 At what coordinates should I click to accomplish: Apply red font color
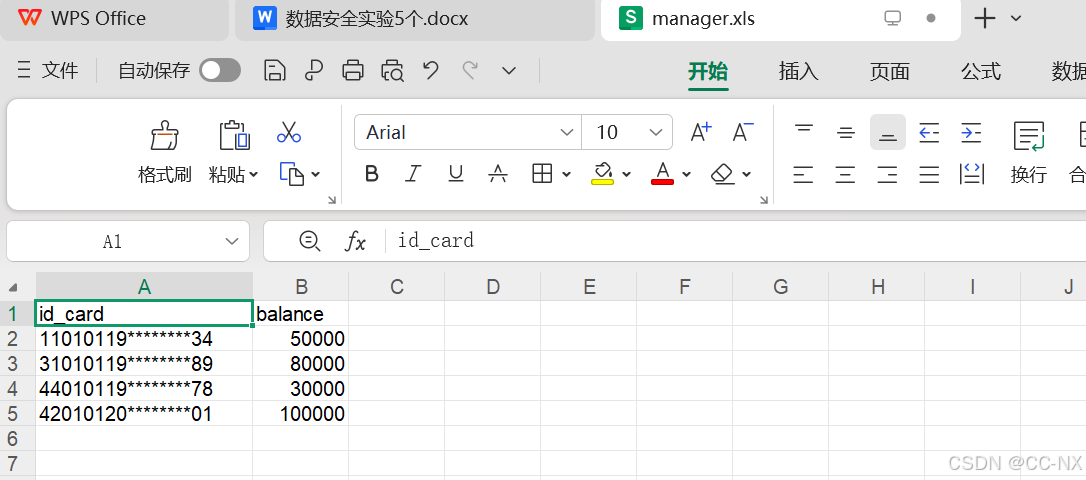tap(663, 174)
